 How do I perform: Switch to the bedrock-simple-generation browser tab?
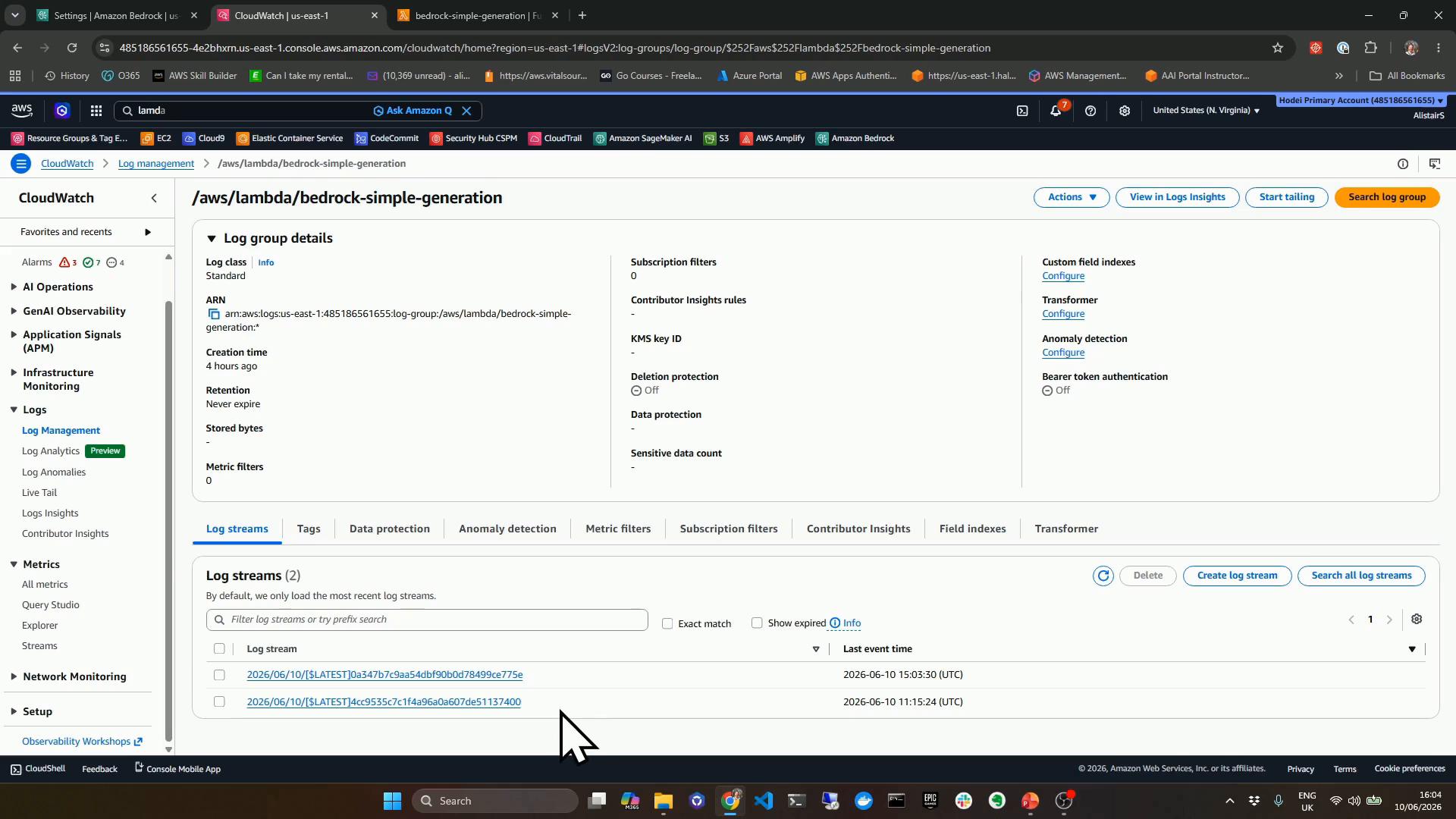(x=478, y=15)
